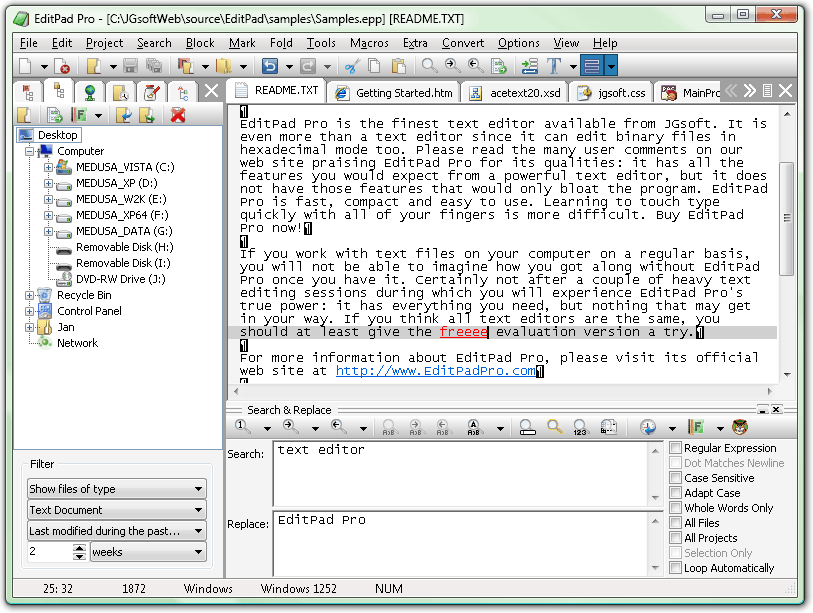Screen dimensions: 813x613
Task: Click the Open file folder icon
Action: 94,66
